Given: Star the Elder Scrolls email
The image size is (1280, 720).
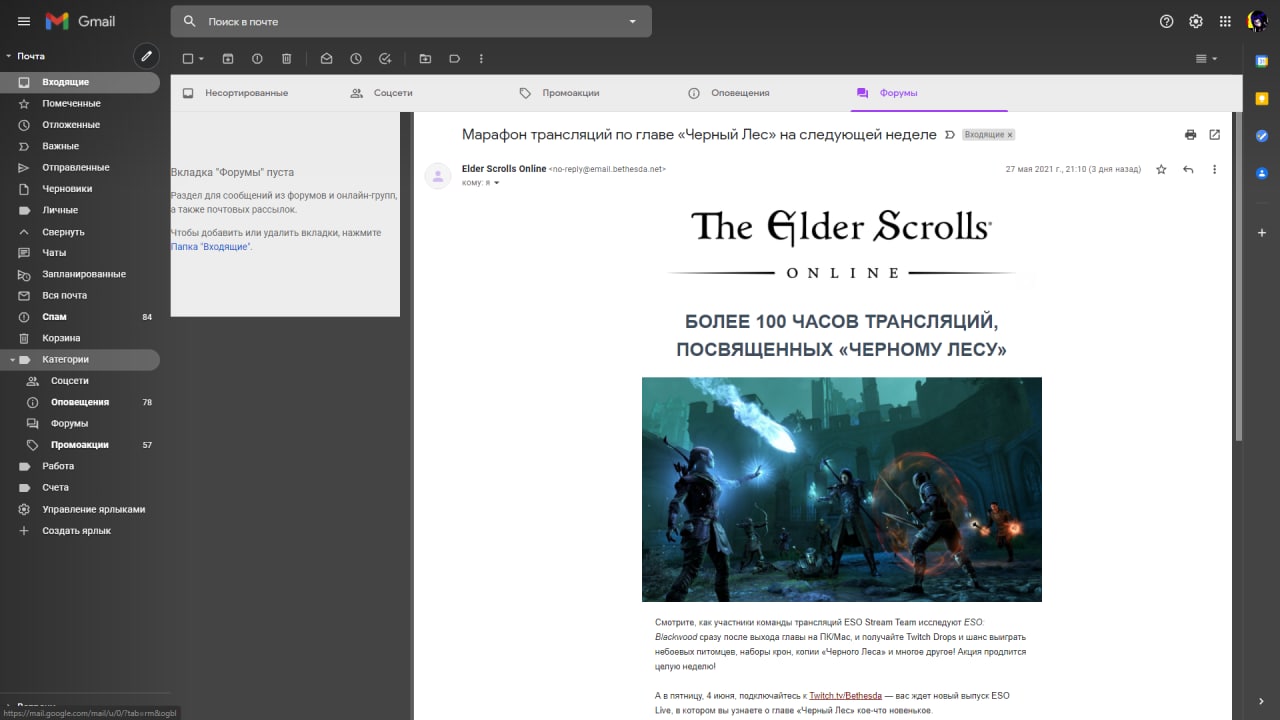Looking at the screenshot, I should [1161, 169].
